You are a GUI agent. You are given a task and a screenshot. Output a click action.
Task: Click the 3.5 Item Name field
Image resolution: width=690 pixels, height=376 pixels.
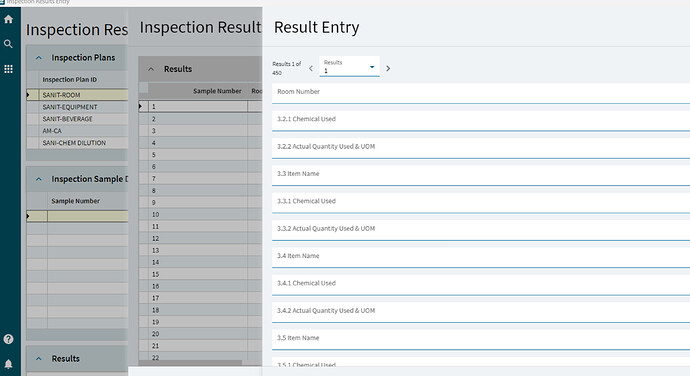[481, 340]
